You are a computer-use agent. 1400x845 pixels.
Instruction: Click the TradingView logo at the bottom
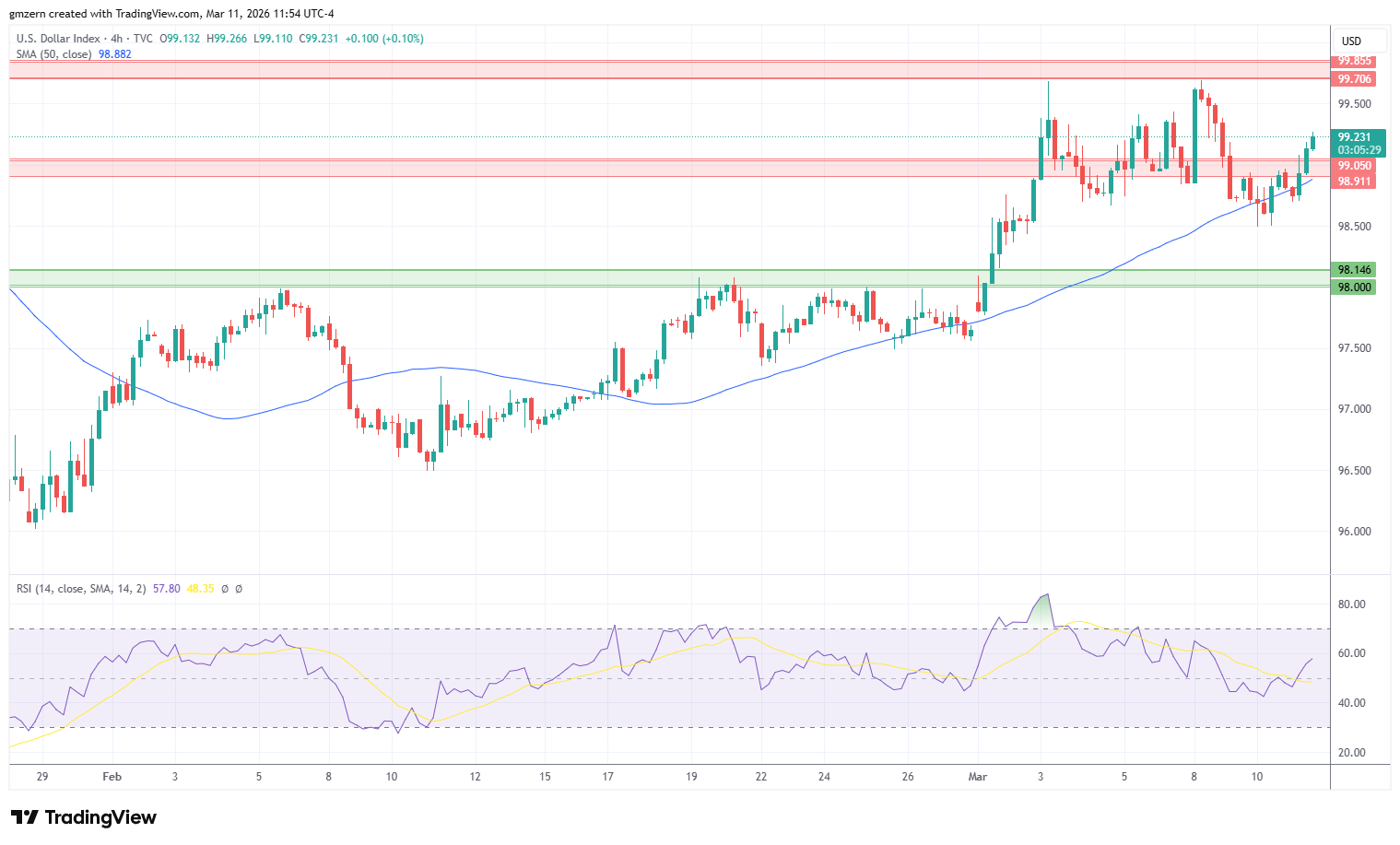point(83,817)
